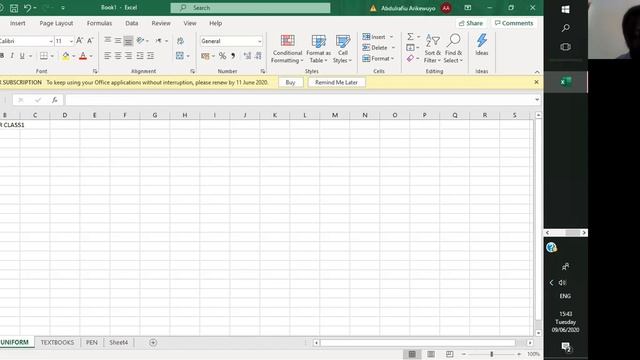Viewport: 640px width, 360px height.
Task: Toggle center alignment
Action: pos(118,56)
